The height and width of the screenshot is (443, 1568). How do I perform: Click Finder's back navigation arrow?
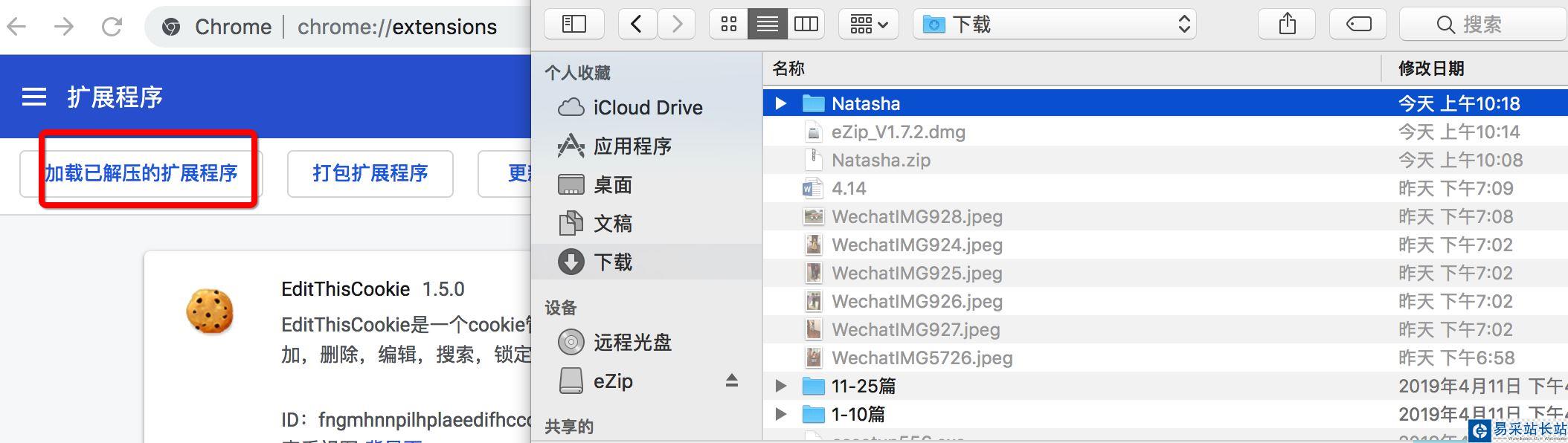tap(637, 25)
